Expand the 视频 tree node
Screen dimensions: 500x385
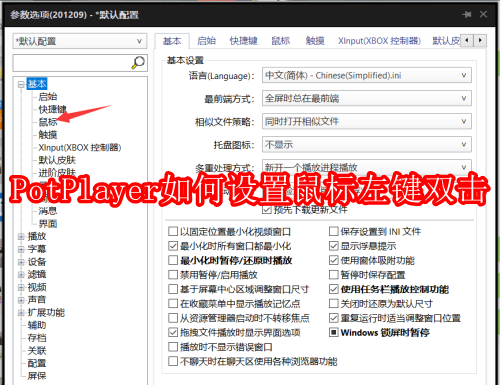coord(21,287)
